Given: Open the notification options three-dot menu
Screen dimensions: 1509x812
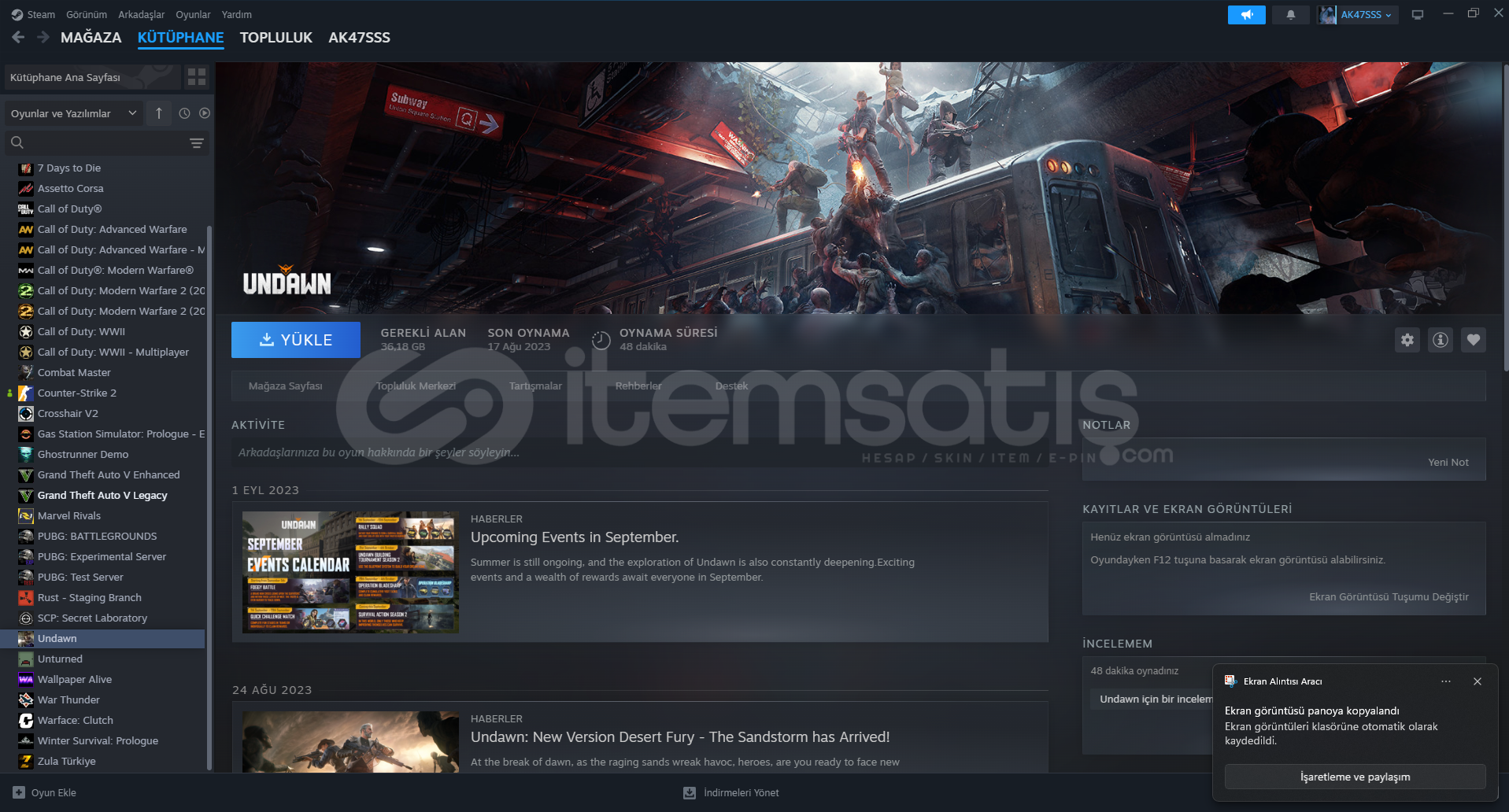Looking at the screenshot, I should 1446,681.
